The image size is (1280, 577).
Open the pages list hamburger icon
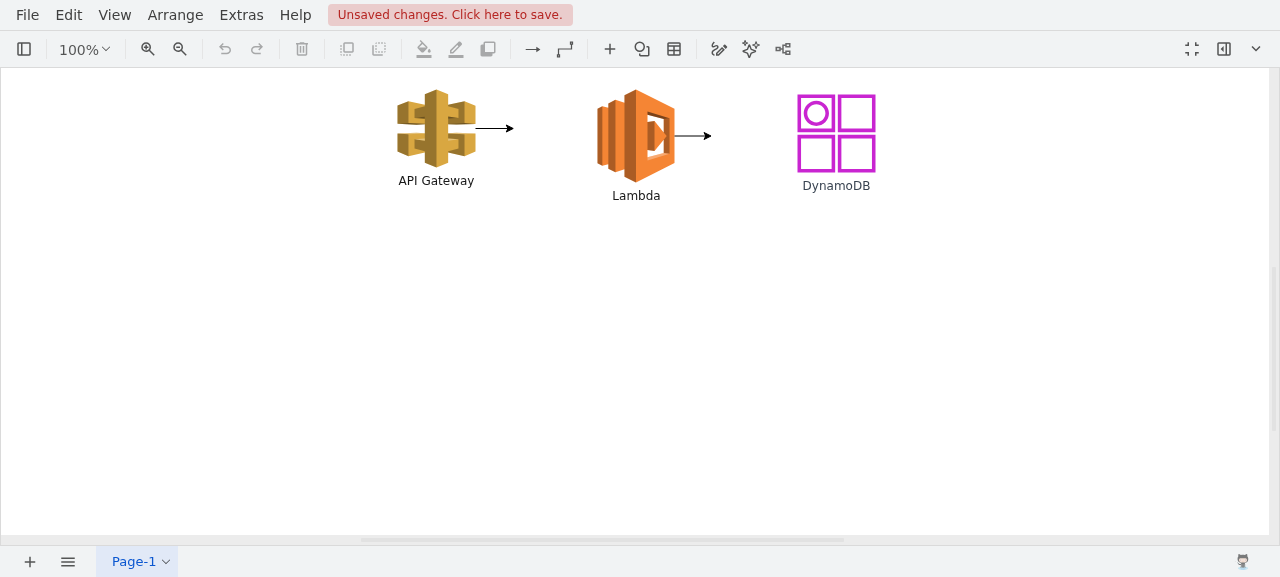click(x=68, y=562)
